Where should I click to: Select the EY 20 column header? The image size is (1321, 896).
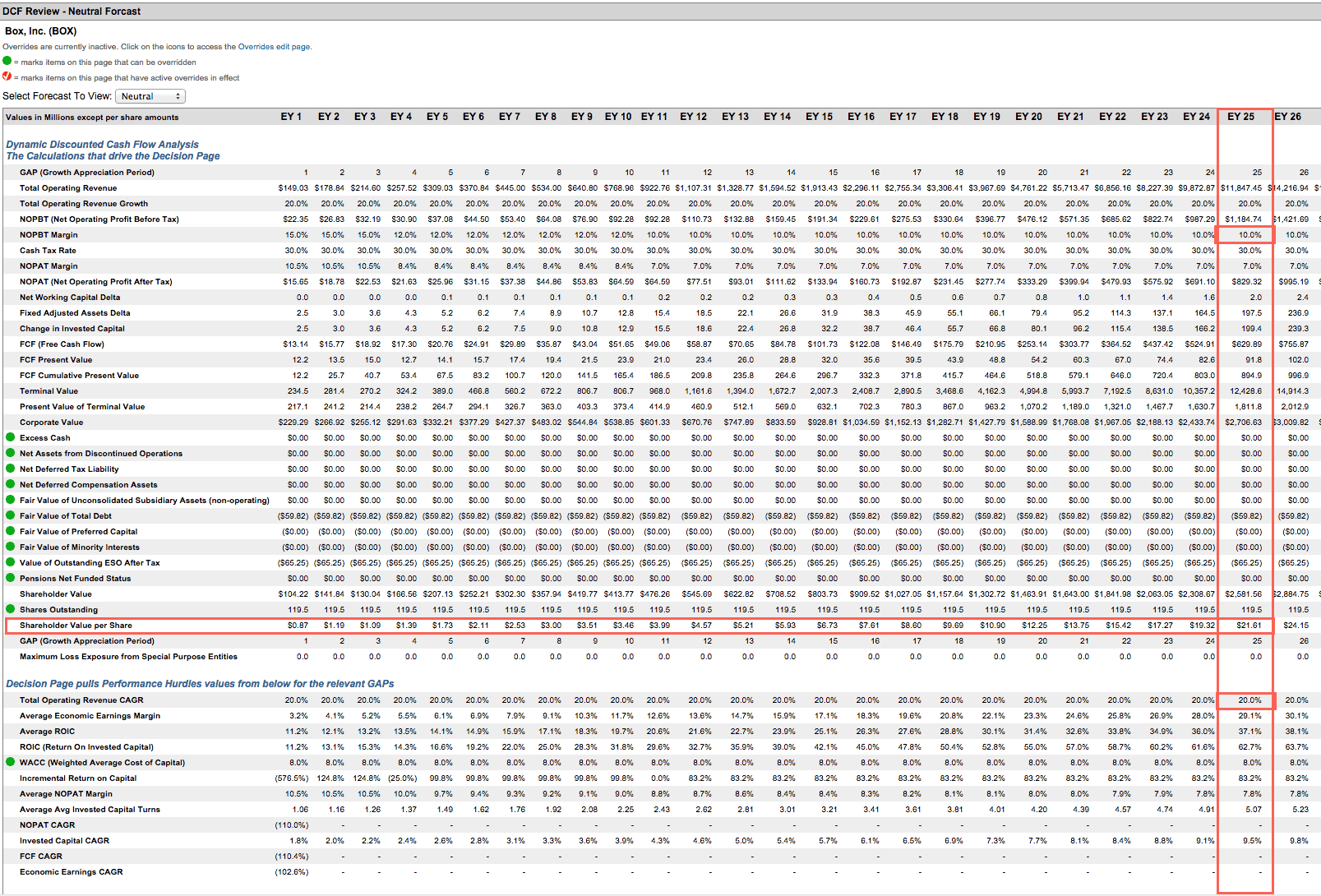click(1028, 117)
